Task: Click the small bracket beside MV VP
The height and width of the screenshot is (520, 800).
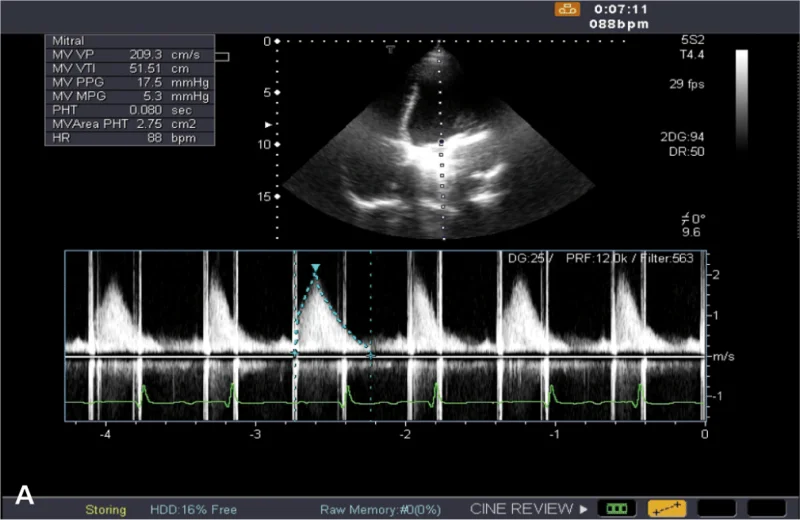Action: pyautogui.click(x=222, y=57)
